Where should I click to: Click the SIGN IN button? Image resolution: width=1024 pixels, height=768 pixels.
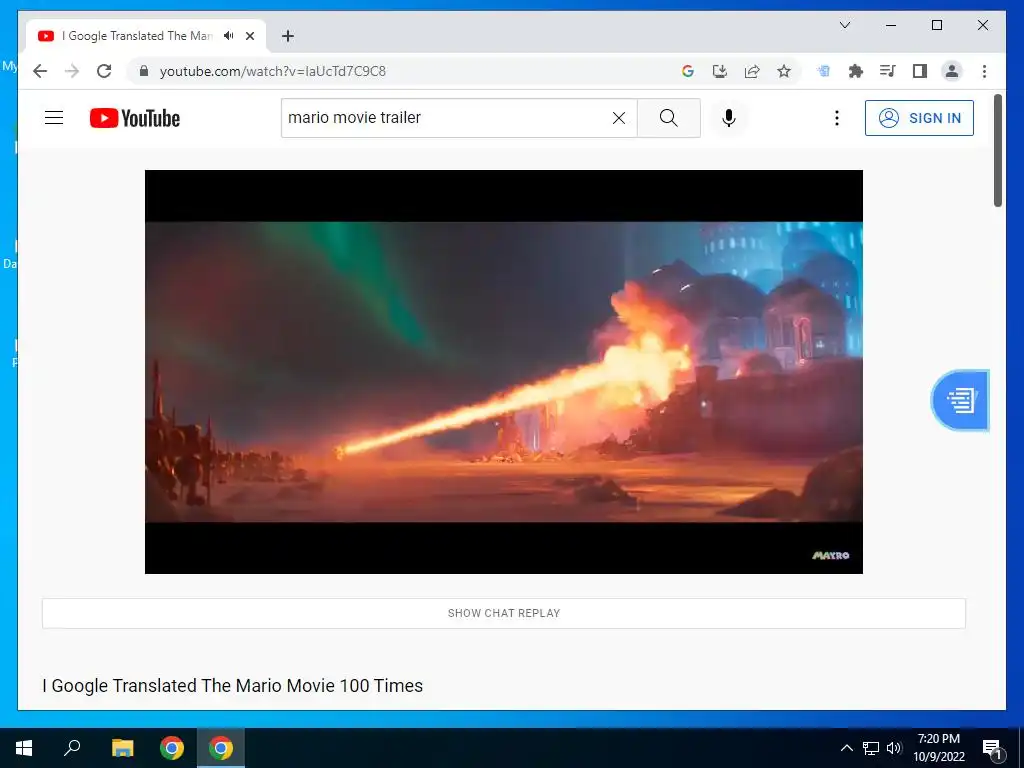(919, 118)
